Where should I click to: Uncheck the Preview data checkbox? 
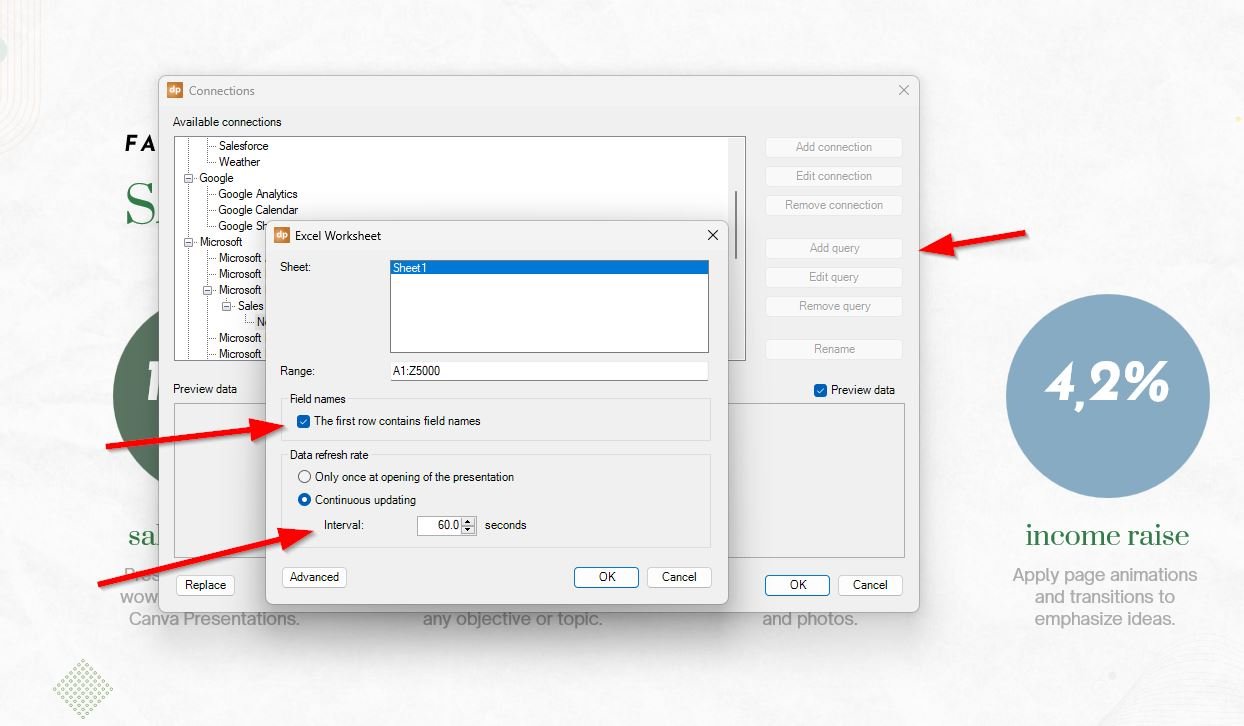[821, 390]
